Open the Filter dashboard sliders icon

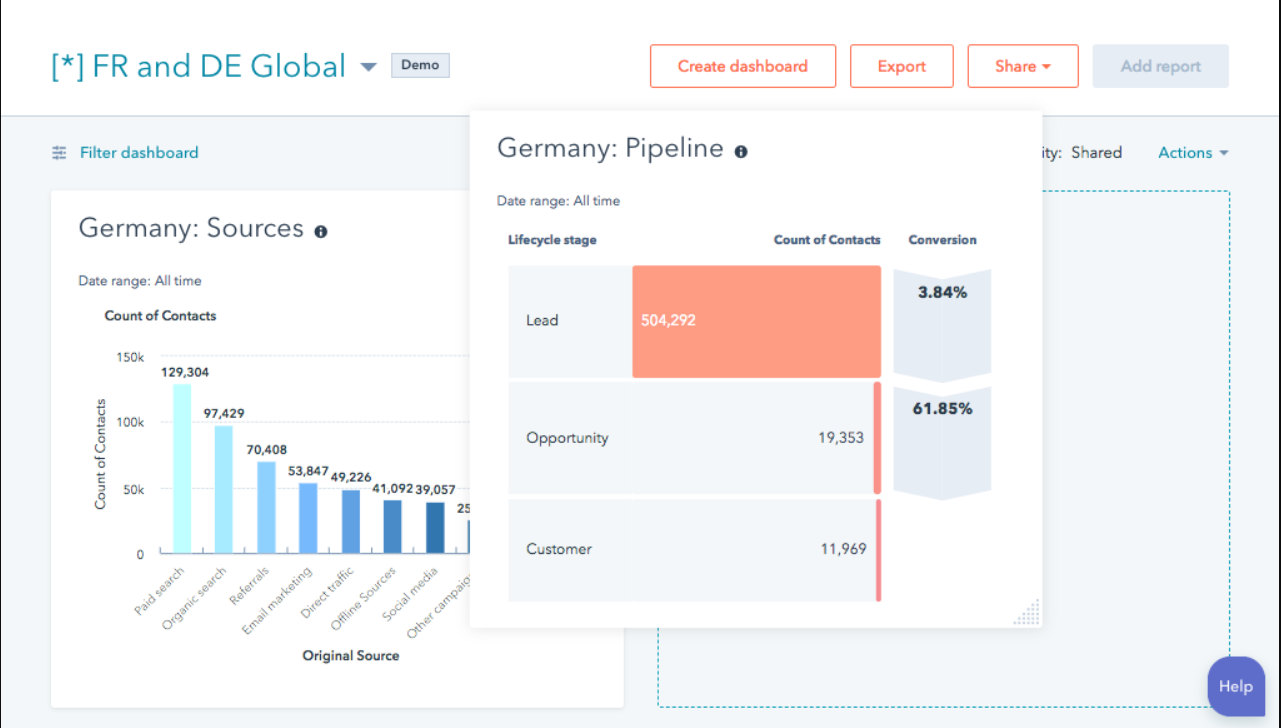(x=58, y=153)
